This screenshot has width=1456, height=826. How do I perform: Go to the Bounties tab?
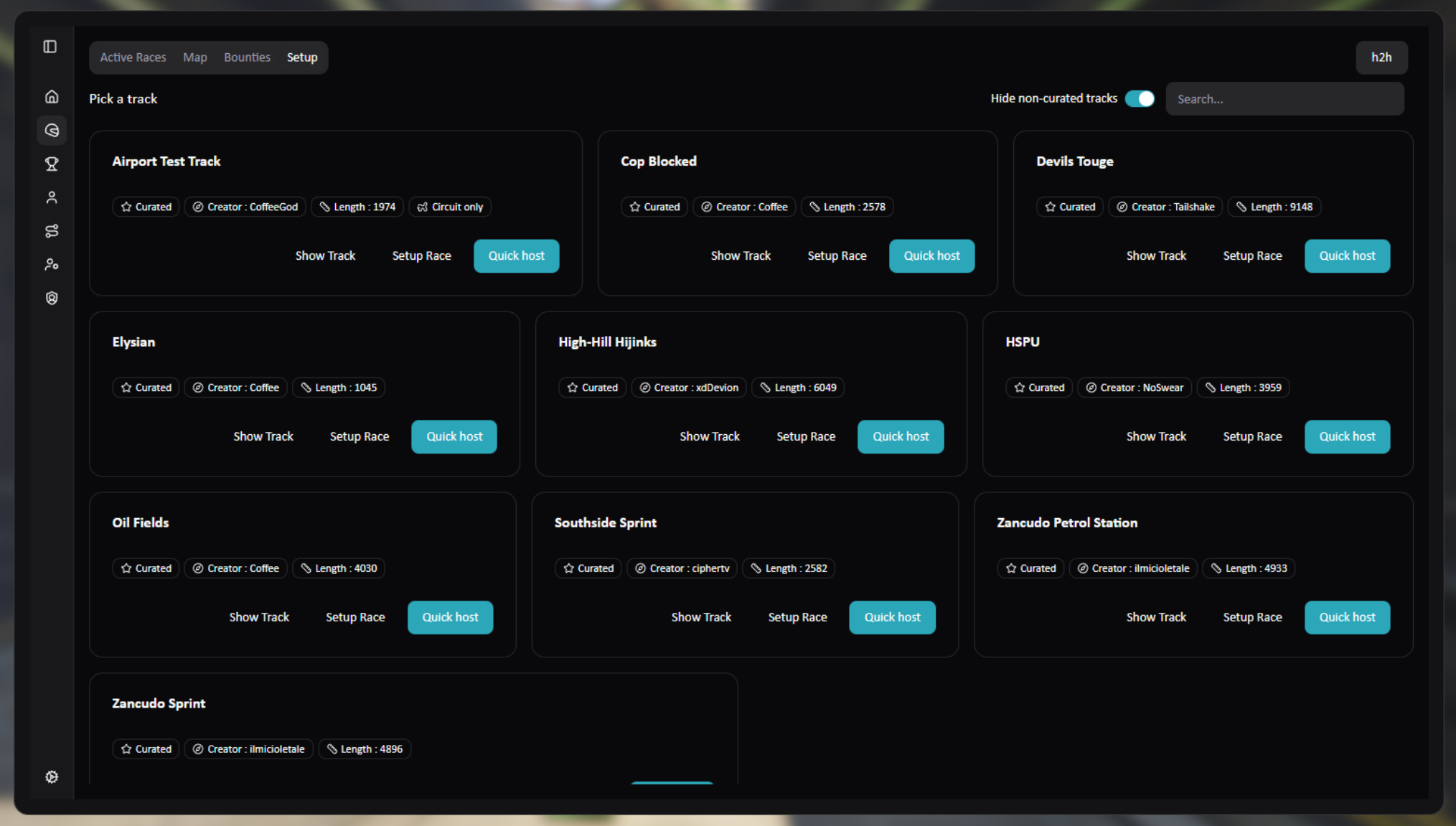coord(247,57)
